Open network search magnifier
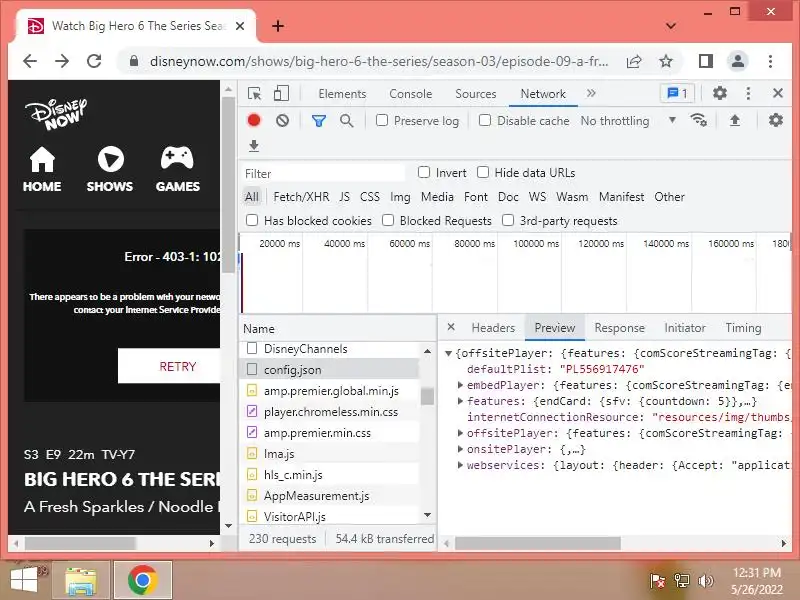The height and width of the screenshot is (600, 800). click(x=346, y=121)
